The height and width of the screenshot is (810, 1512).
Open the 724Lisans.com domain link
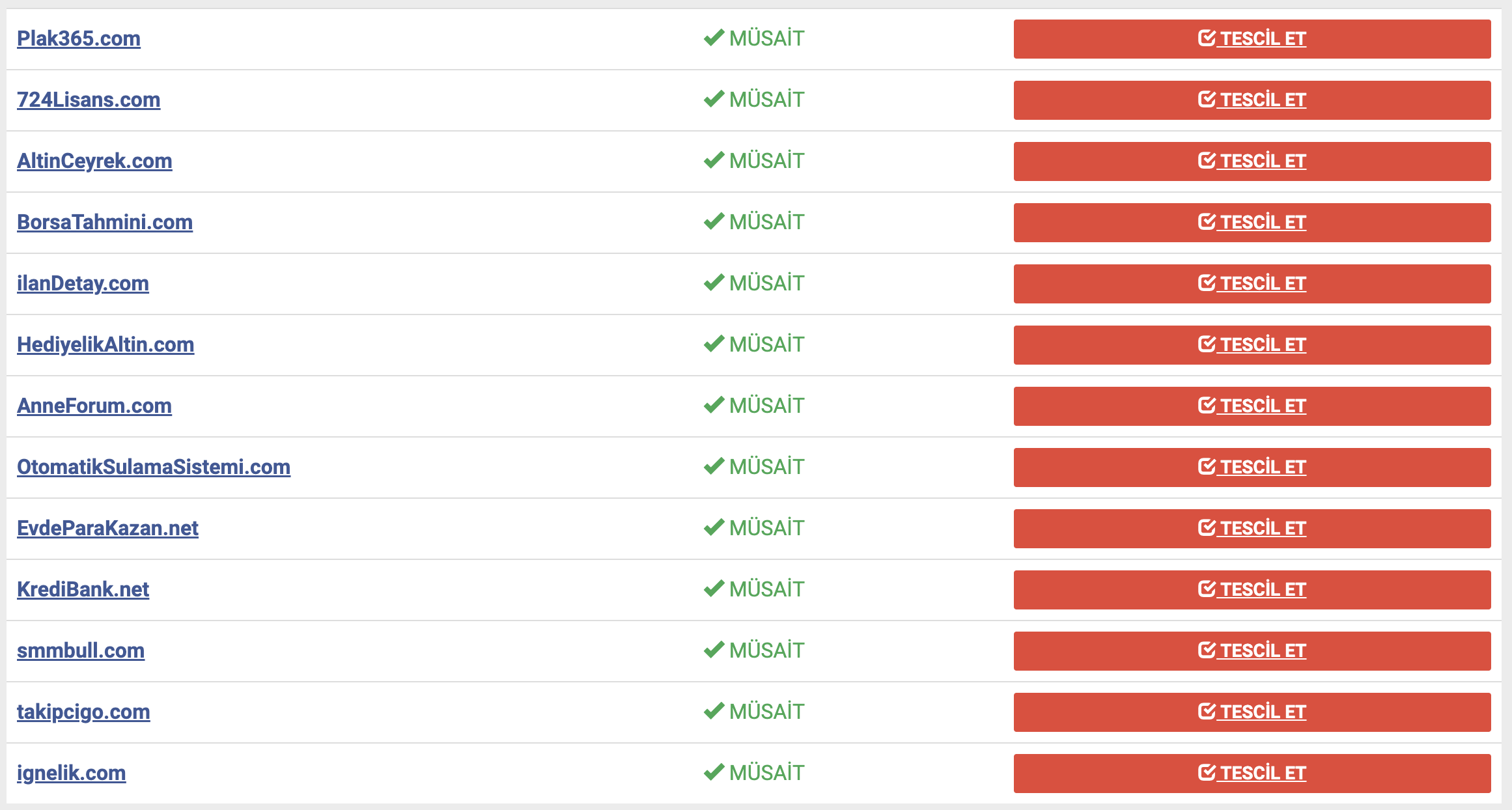click(89, 100)
